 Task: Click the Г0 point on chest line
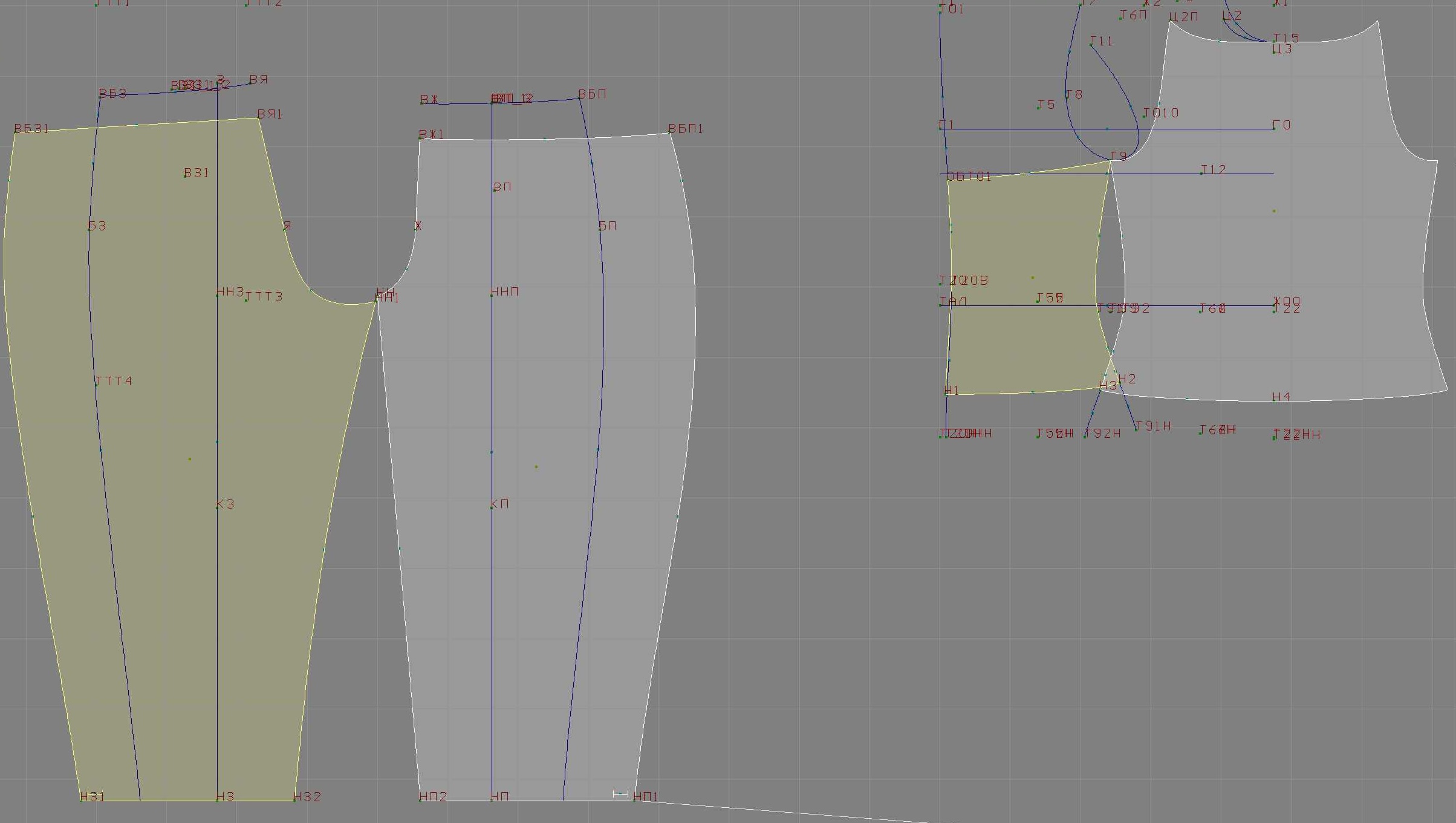(x=1274, y=128)
